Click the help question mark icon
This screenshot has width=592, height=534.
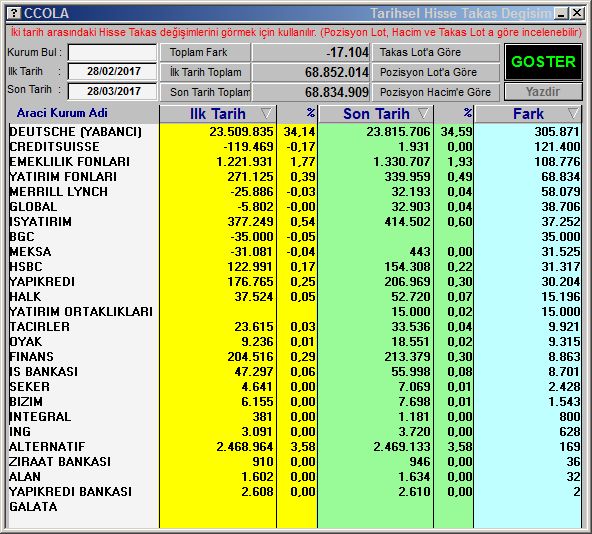(14, 13)
